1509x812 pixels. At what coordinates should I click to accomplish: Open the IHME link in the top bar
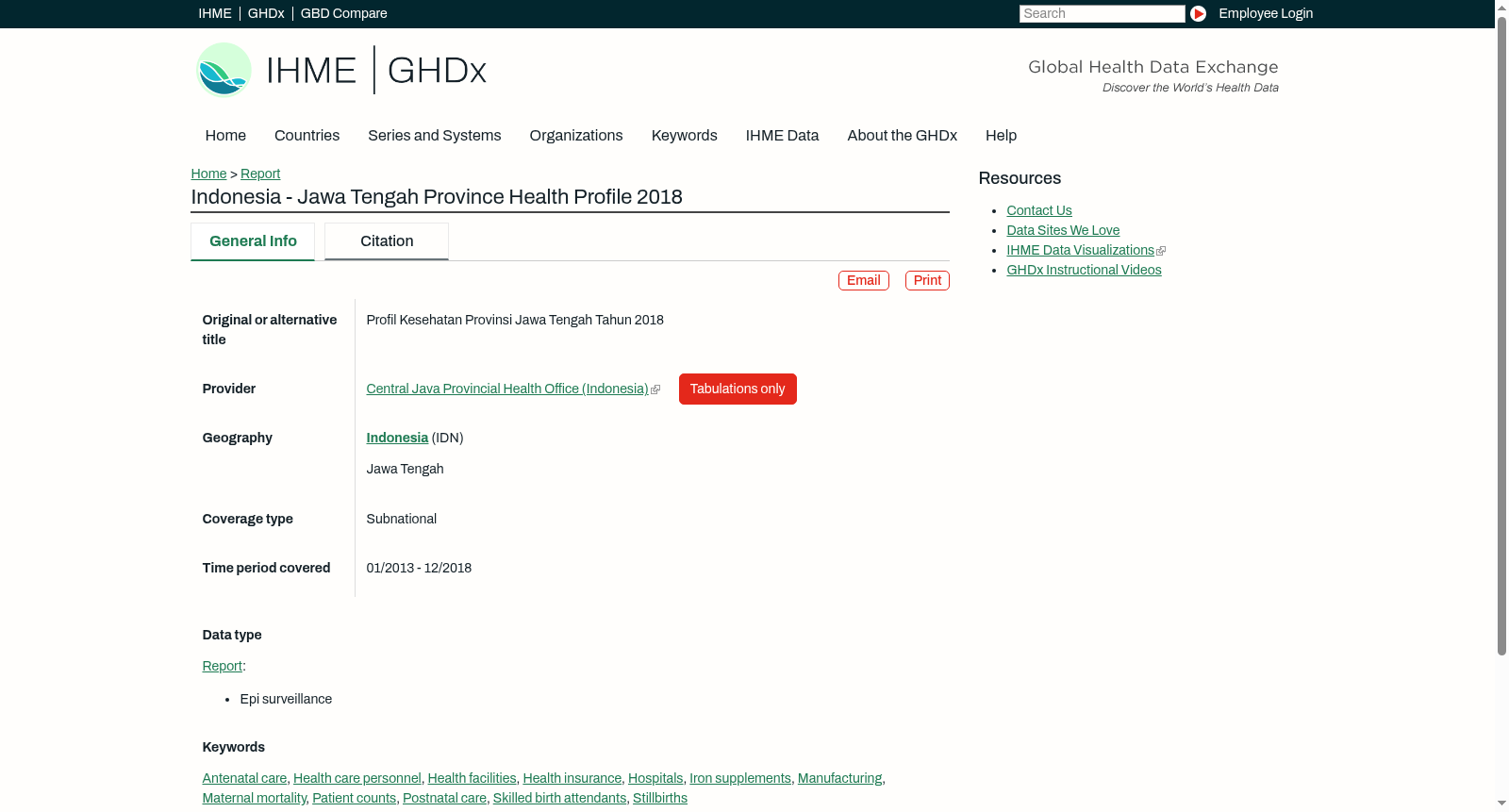click(x=215, y=13)
